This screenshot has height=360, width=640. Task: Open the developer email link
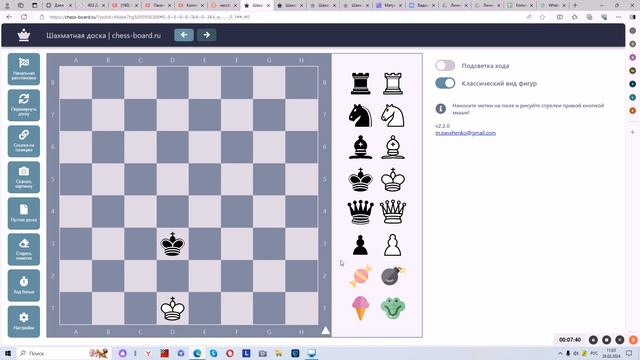click(465, 133)
